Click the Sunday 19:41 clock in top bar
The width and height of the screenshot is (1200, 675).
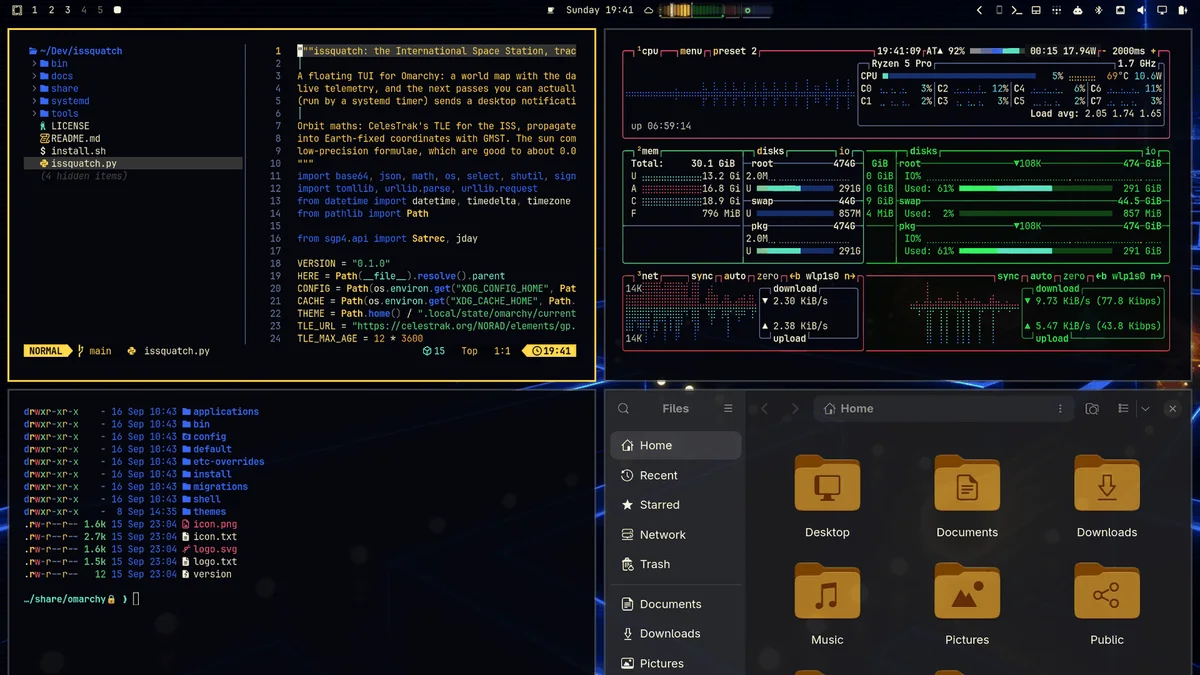click(599, 10)
